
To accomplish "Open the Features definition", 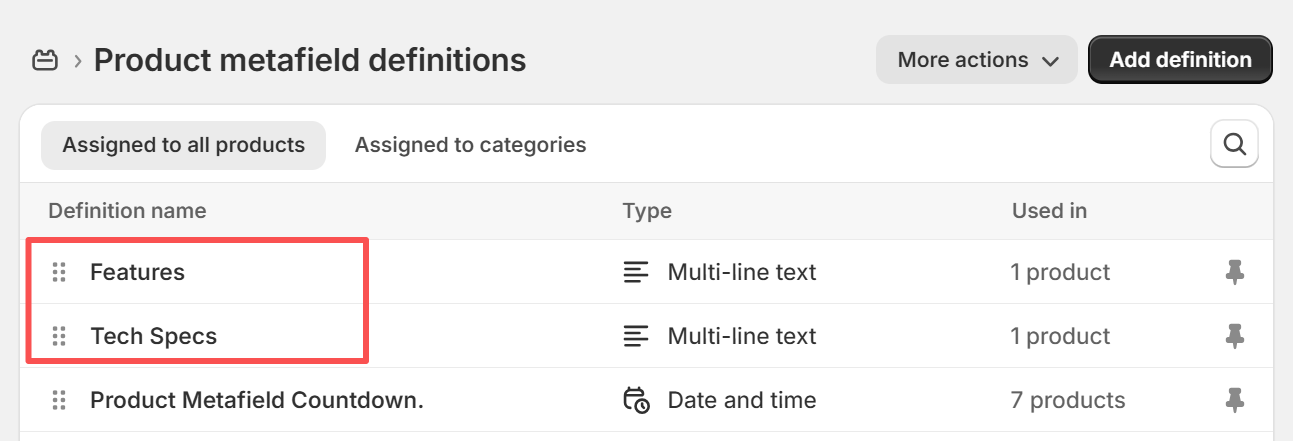I will pyautogui.click(x=137, y=272).
